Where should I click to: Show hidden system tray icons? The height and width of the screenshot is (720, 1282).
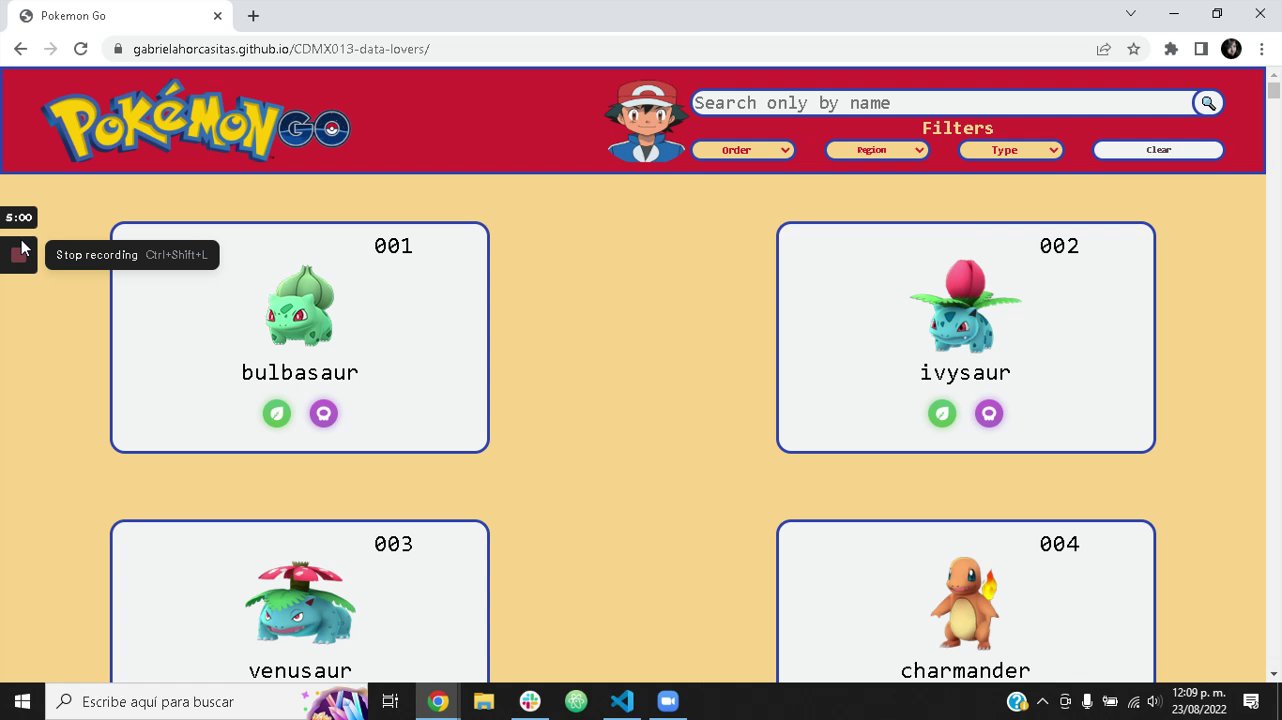[1043, 702]
